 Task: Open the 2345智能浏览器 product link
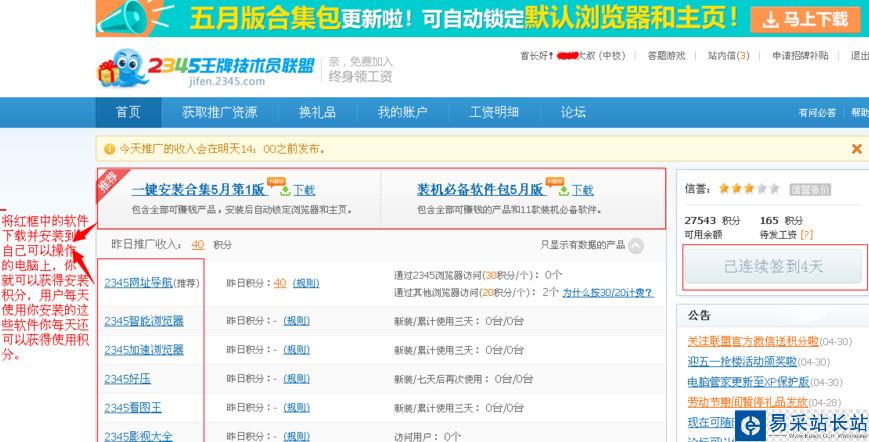click(144, 321)
